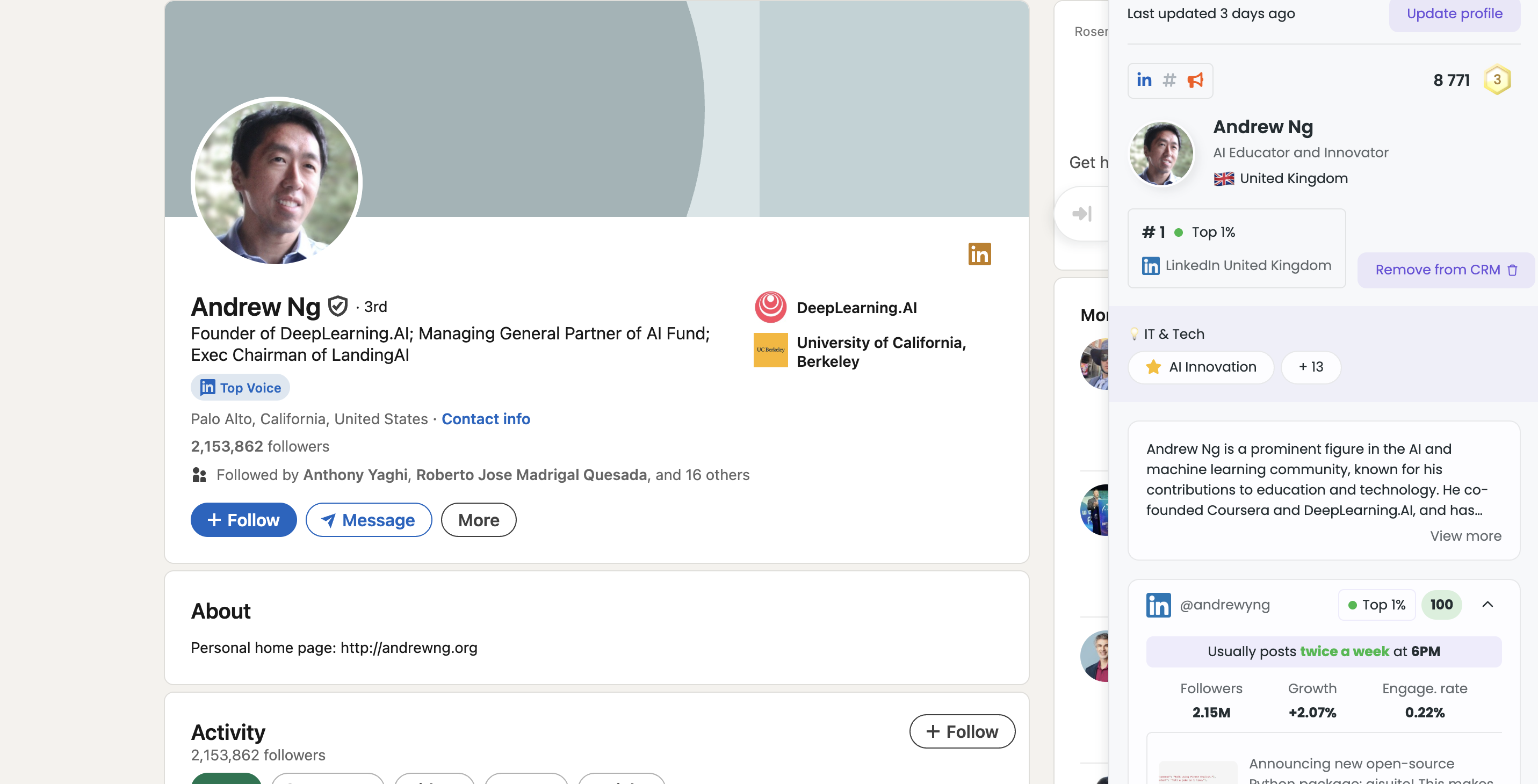The width and height of the screenshot is (1538, 784).
Task: Click the UC Berkeley logo icon
Action: click(x=770, y=350)
